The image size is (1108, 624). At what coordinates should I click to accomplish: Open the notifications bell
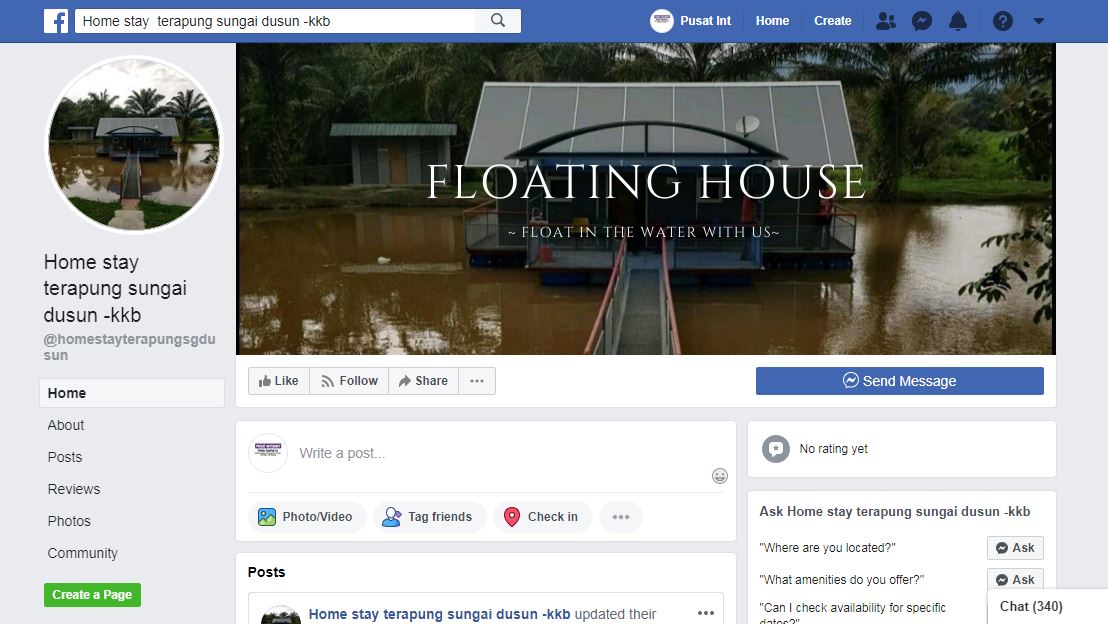[x=957, y=21]
